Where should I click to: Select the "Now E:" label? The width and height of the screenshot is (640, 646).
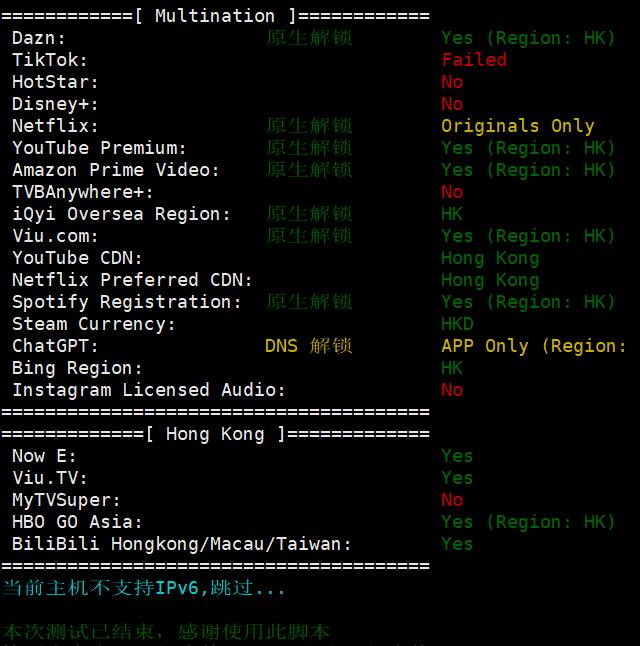click(x=44, y=456)
